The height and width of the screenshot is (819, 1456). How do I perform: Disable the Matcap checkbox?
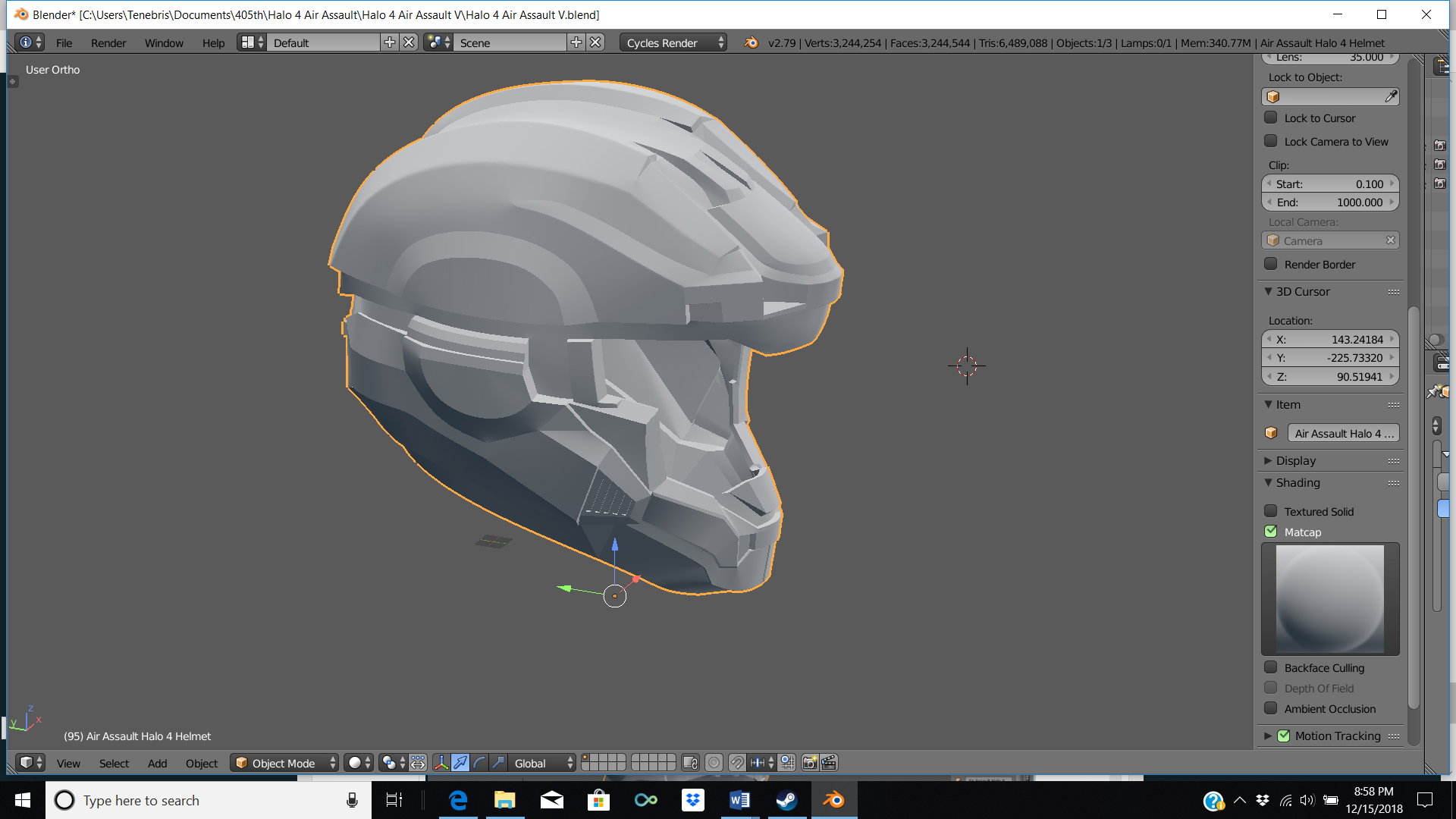coord(1271,532)
